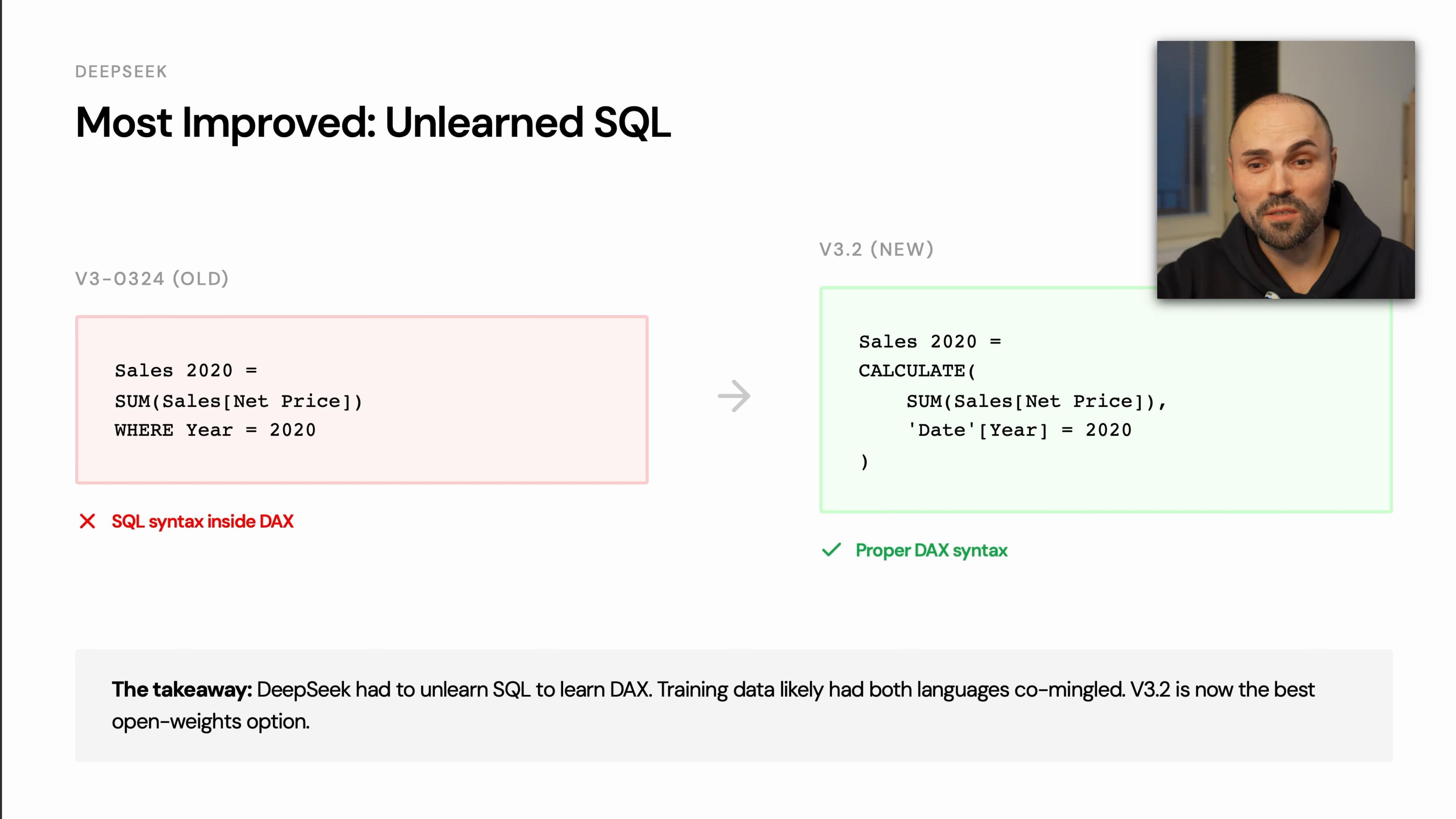Select the "V3-0324 (OLD)" version label
Screen dimensions: 1456x819
point(152,279)
